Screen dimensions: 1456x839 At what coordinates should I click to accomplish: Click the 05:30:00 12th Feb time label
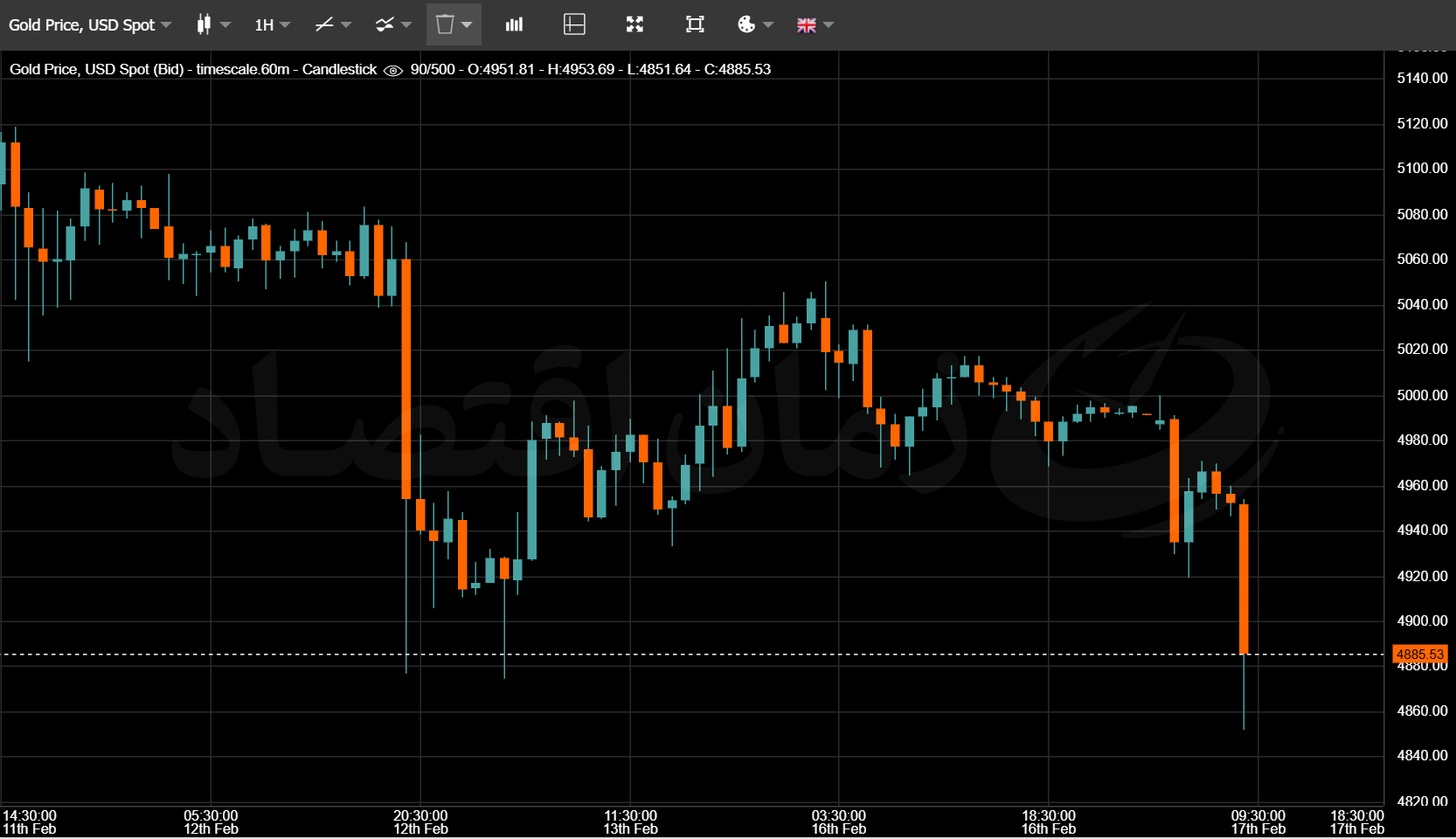pyautogui.click(x=211, y=822)
